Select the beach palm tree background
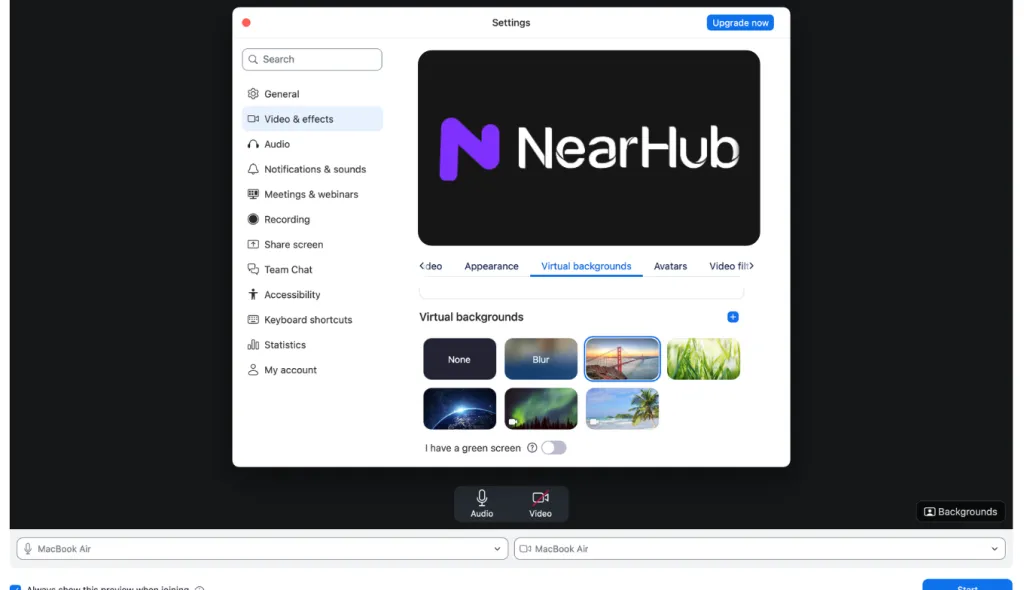The height and width of the screenshot is (590, 1024). [x=622, y=408]
